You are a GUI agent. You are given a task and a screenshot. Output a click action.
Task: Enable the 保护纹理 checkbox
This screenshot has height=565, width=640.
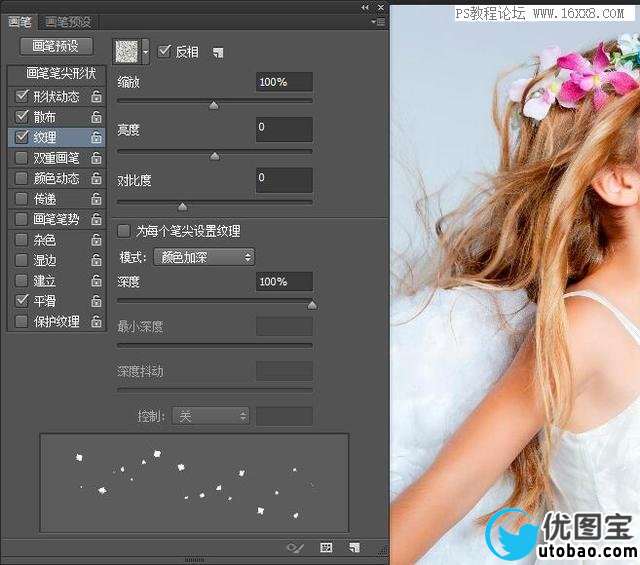click(21, 321)
